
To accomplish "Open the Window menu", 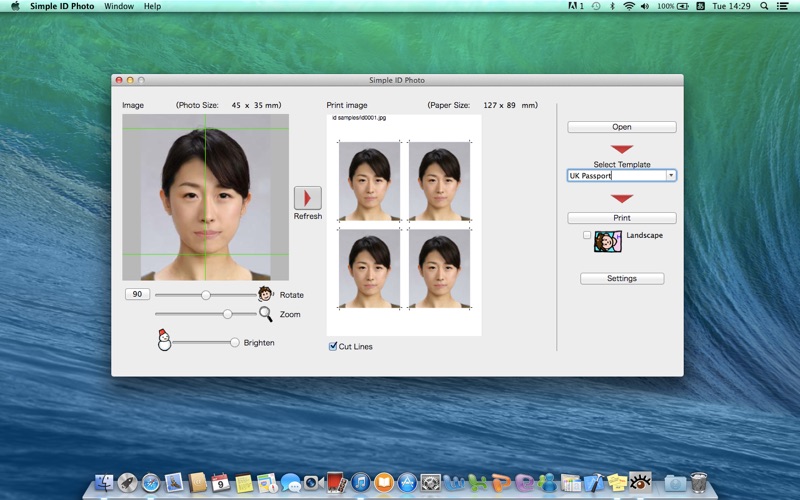I will [x=119, y=6].
